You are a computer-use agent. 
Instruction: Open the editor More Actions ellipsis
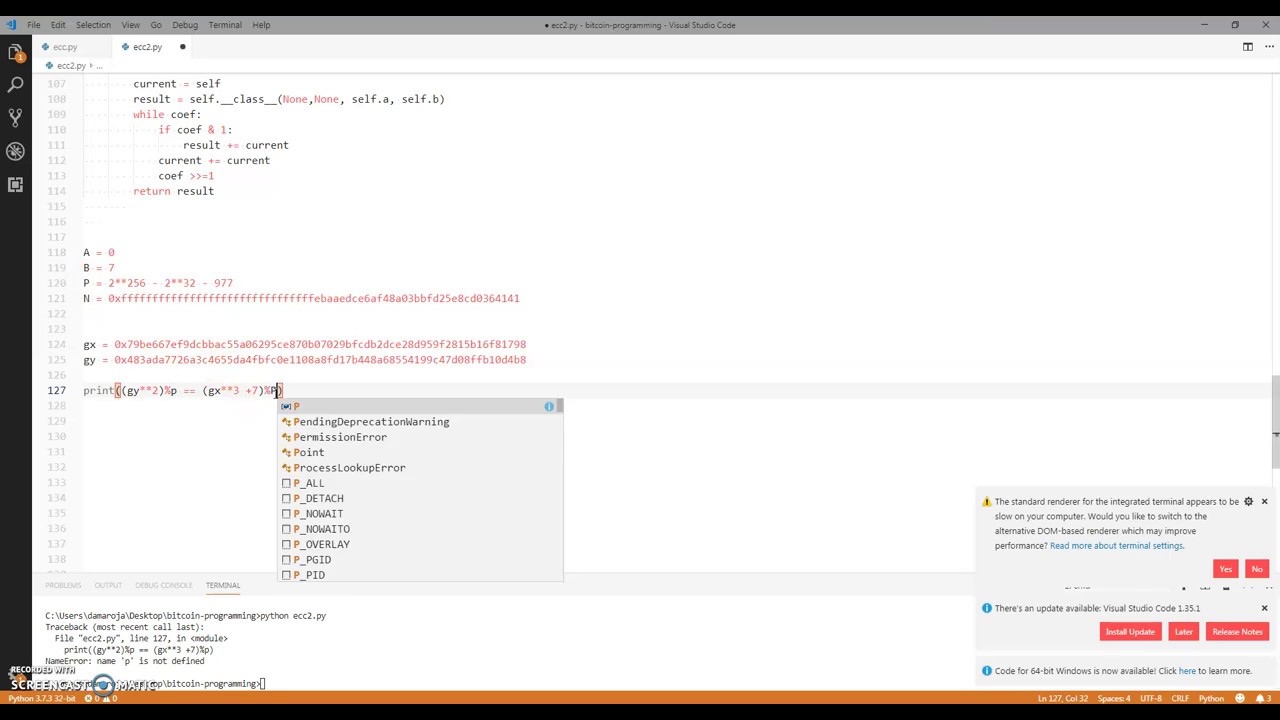click(1265, 47)
